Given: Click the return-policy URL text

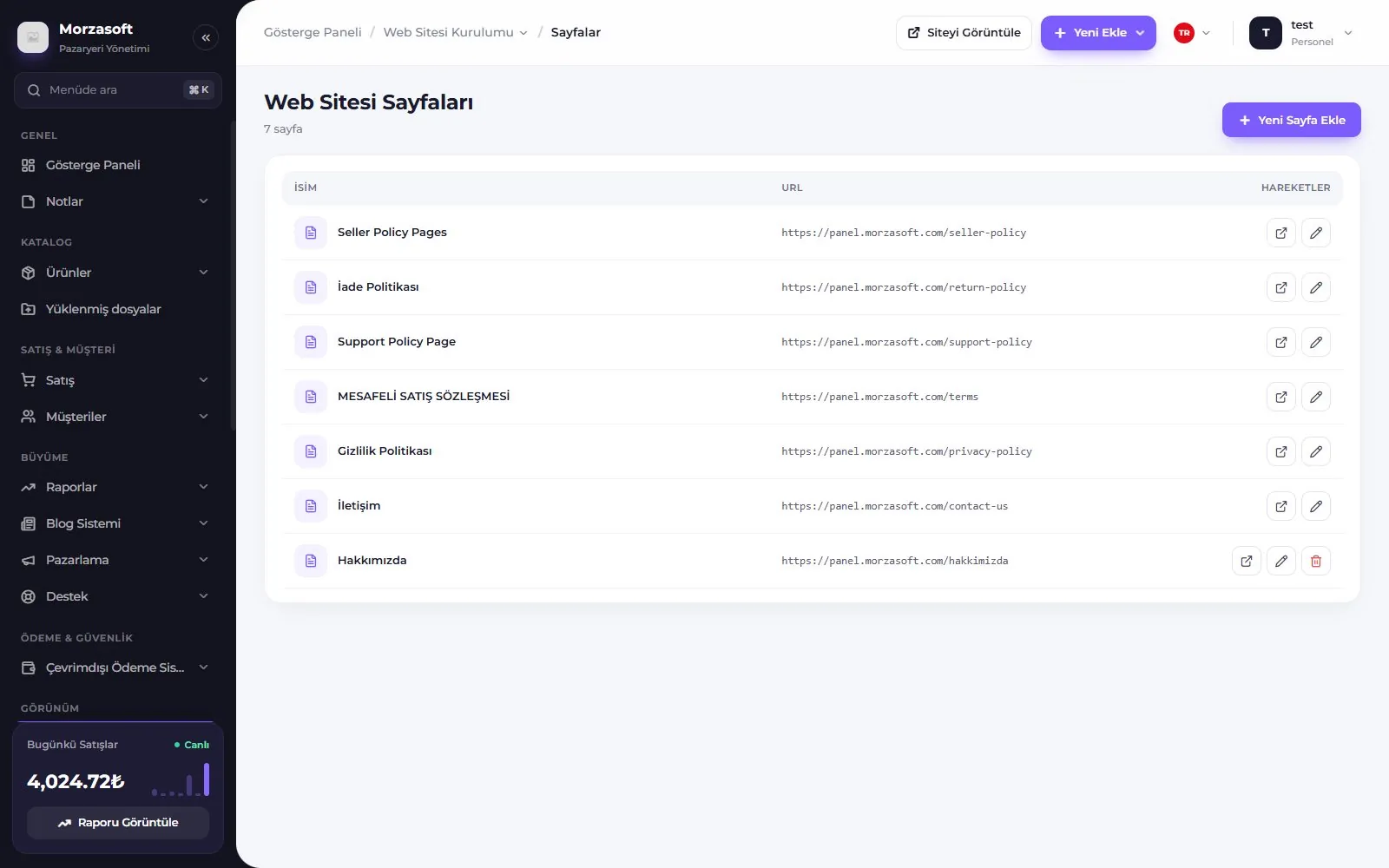Looking at the screenshot, I should (903, 287).
